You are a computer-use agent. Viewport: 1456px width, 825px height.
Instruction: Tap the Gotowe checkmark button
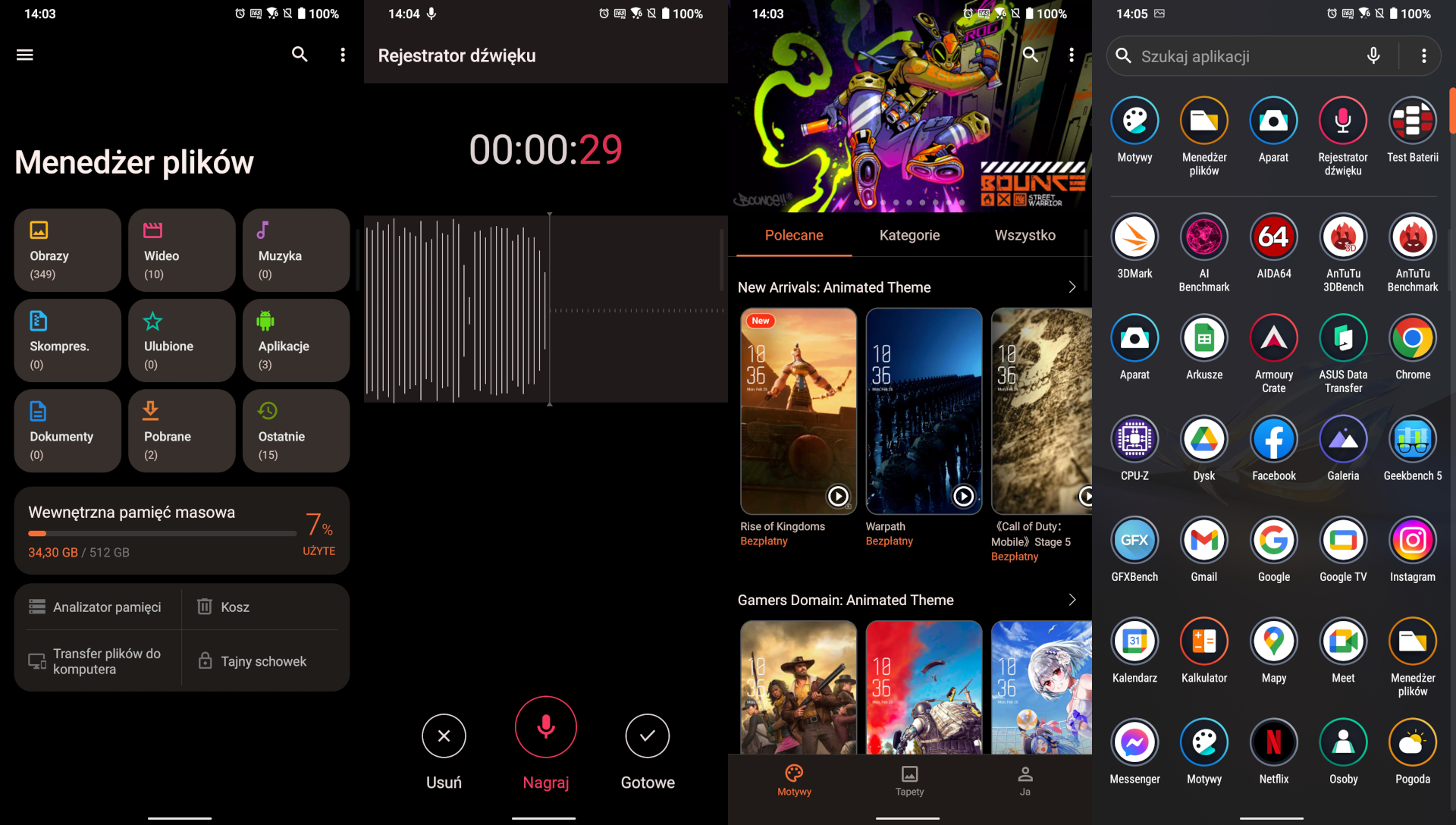pos(647,736)
